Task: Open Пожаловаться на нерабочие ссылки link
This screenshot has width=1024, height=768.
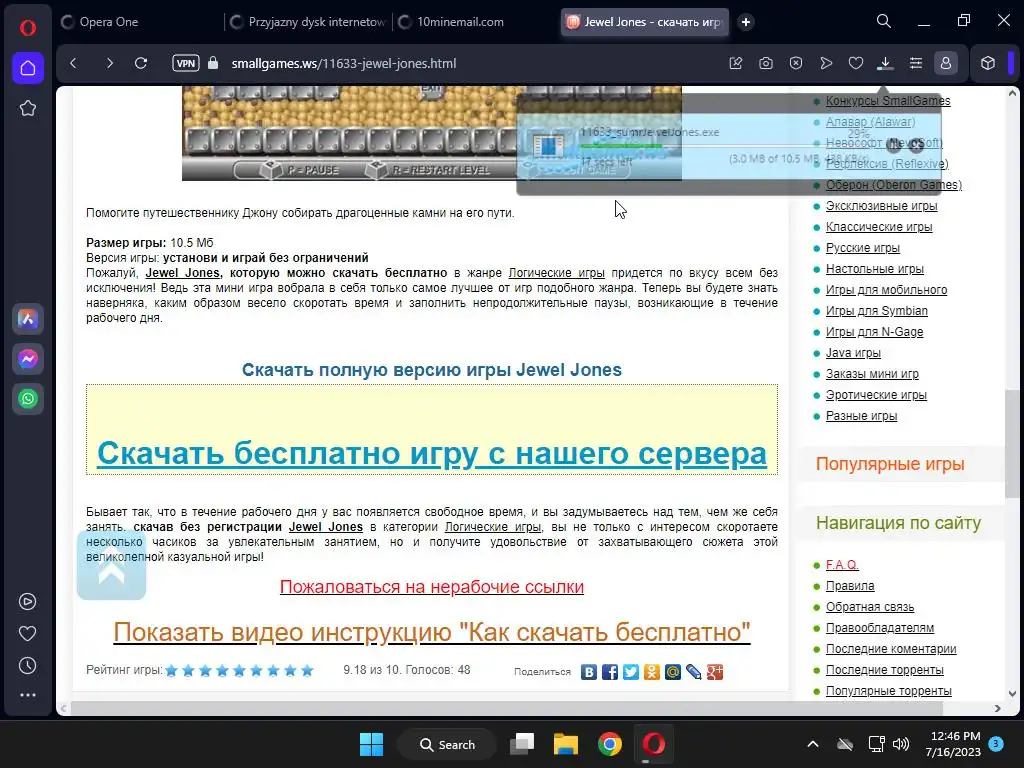Action: 432,587
